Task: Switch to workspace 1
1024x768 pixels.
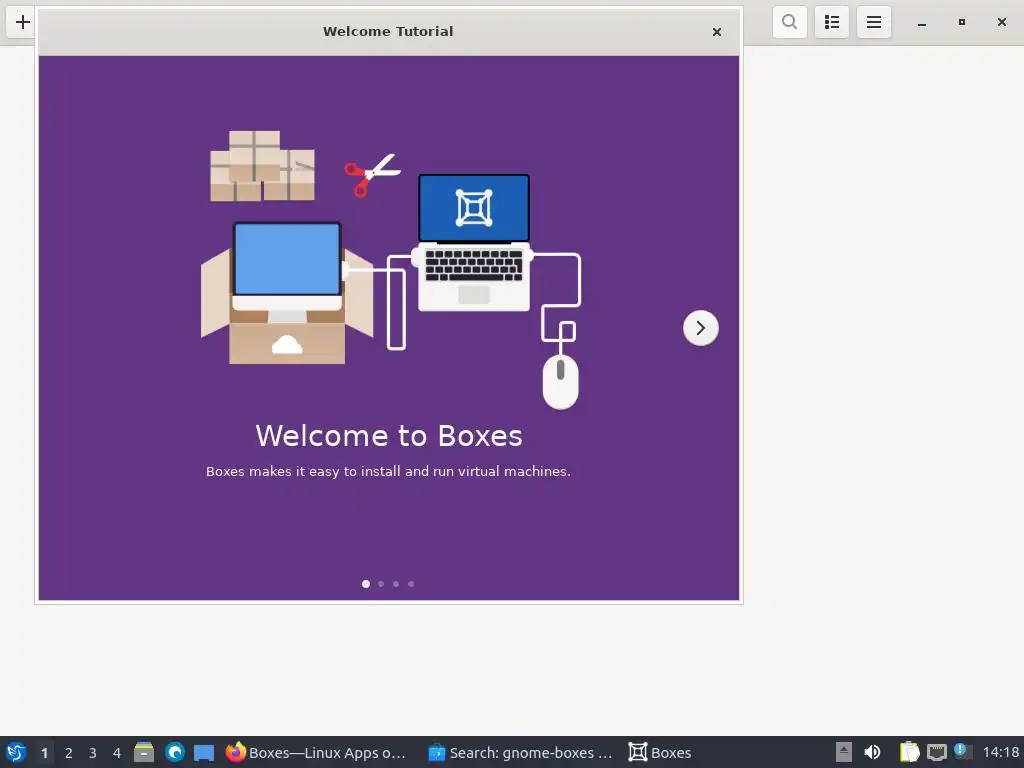Action: coord(44,753)
